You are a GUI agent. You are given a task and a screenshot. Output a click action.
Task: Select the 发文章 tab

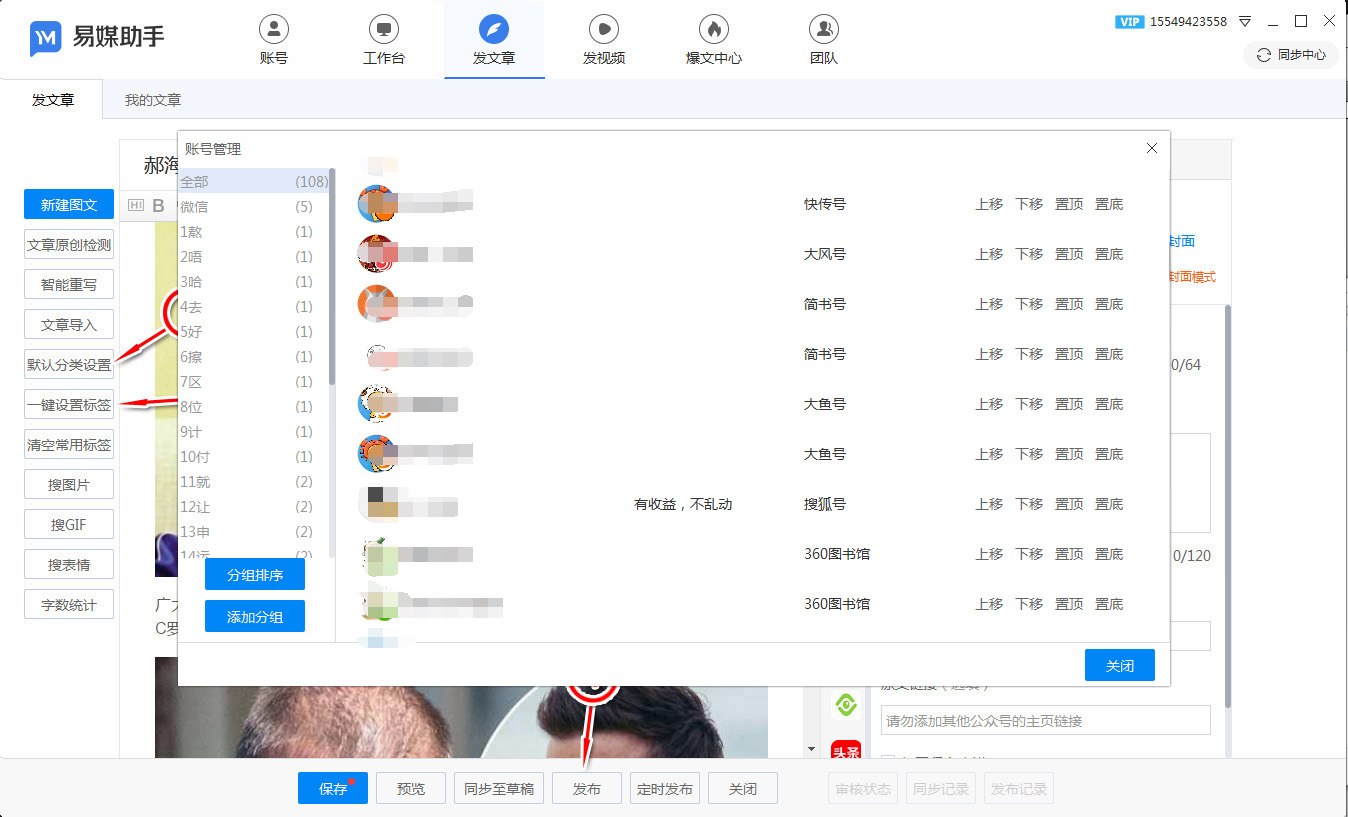pos(52,100)
